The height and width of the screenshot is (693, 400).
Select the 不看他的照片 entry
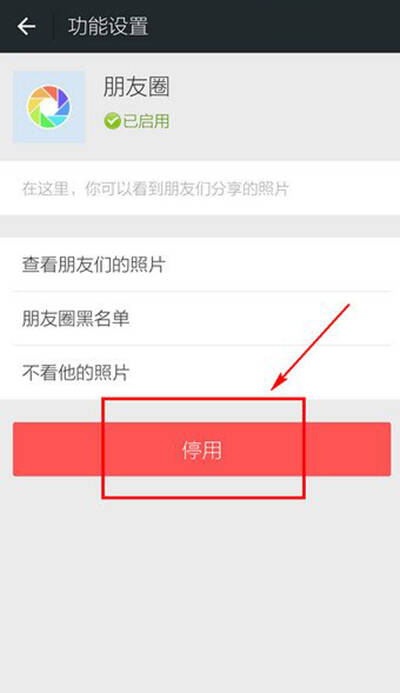(x=200, y=373)
